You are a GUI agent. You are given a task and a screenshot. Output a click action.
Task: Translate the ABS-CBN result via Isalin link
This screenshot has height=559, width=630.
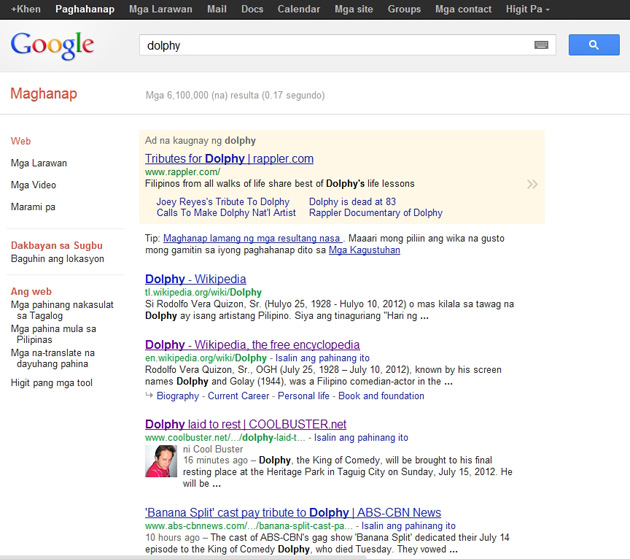(x=408, y=526)
